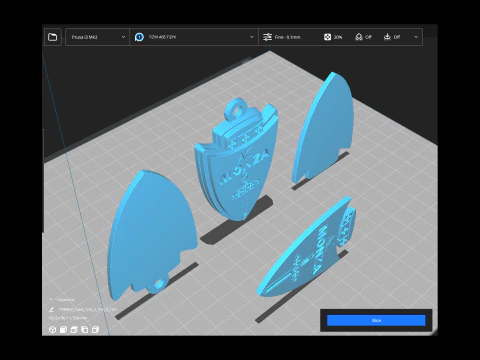The width and height of the screenshot is (480, 360).
Task: Click the print job name text
Action: [x=88, y=310]
